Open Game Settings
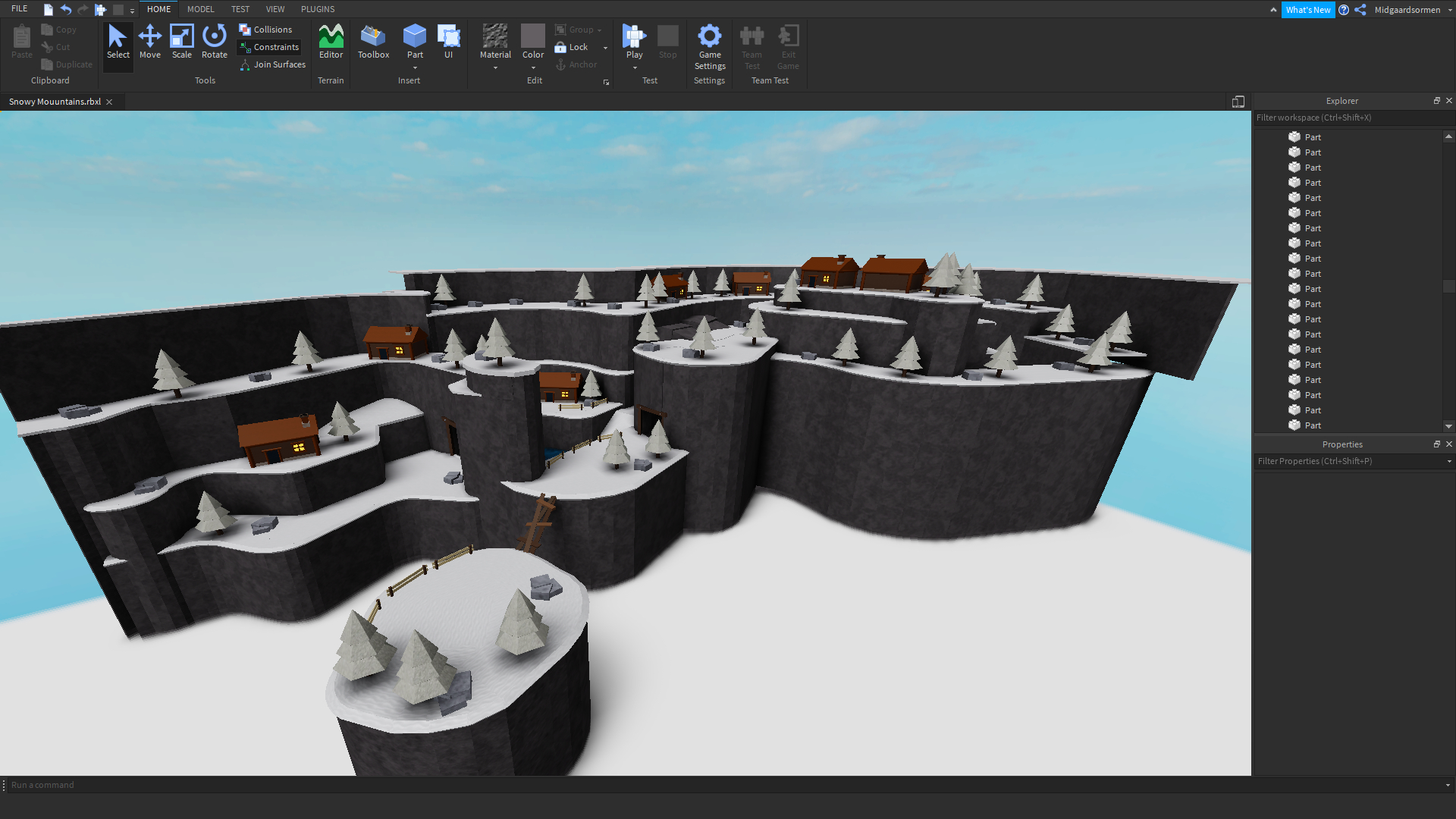Image resolution: width=1456 pixels, height=819 pixels. 710,45
